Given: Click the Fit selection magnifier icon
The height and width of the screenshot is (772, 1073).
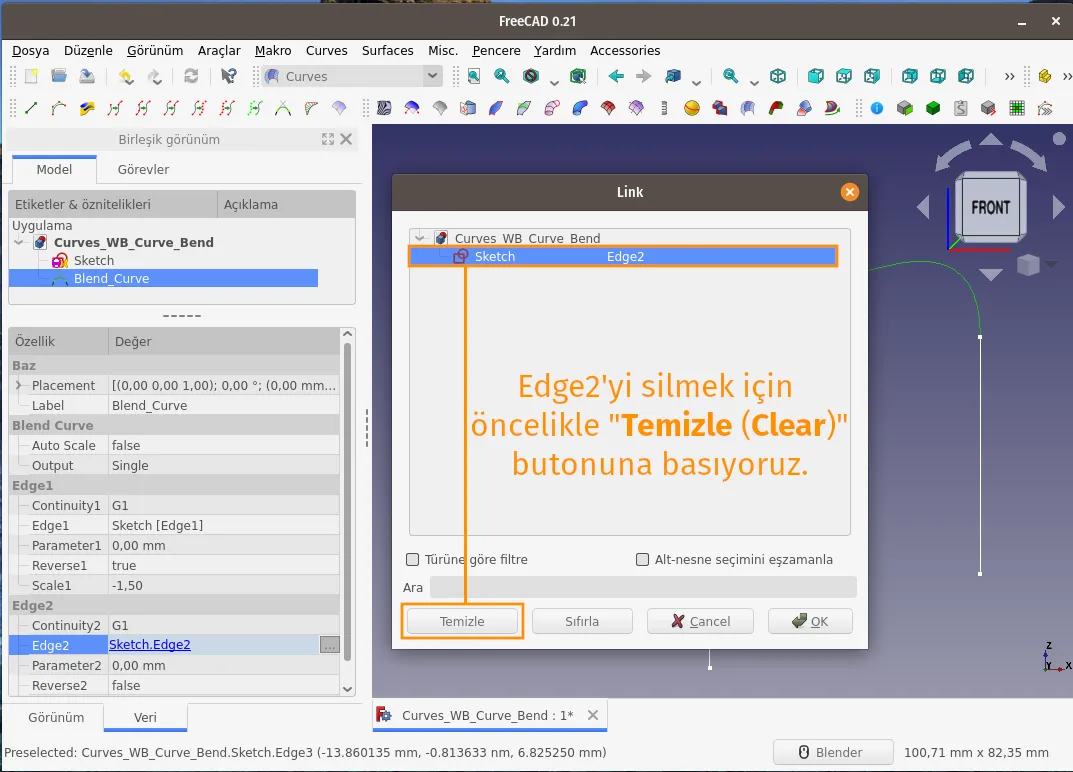Looking at the screenshot, I should (x=502, y=76).
